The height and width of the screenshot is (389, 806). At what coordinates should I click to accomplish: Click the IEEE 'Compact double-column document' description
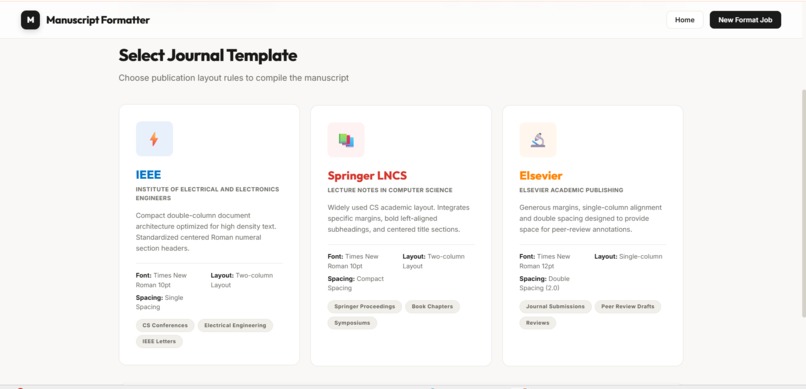click(206, 232)
